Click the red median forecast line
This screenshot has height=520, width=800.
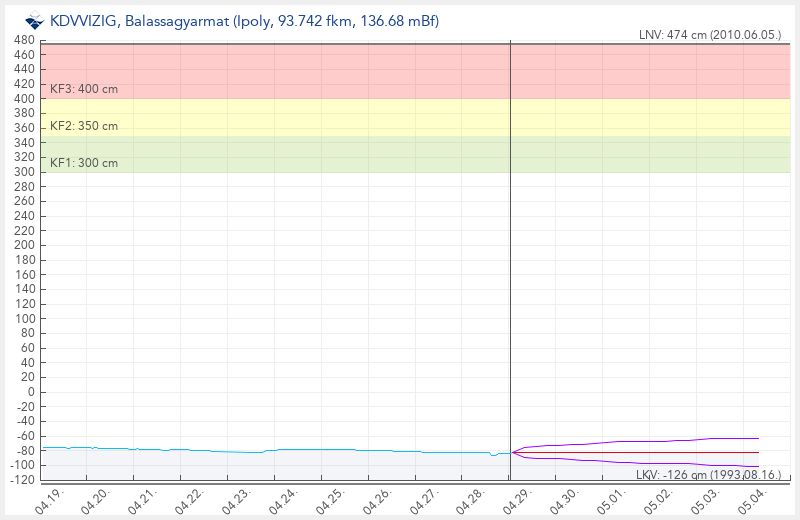650,453
